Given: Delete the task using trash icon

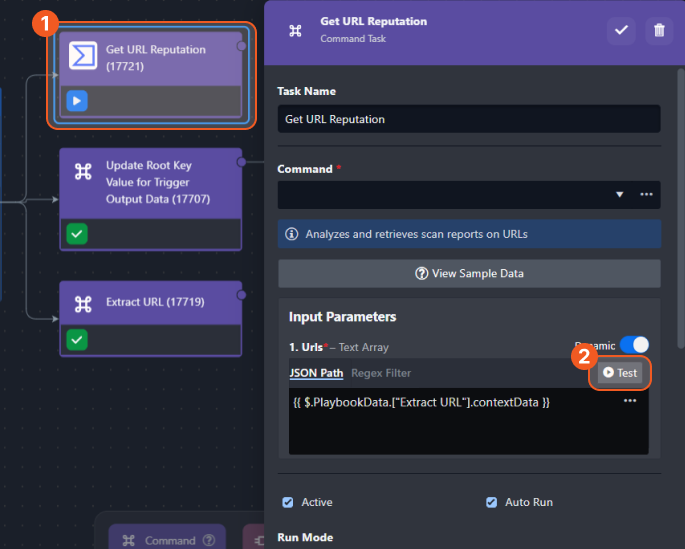Looking at the screenshot, I should point(659,31).
